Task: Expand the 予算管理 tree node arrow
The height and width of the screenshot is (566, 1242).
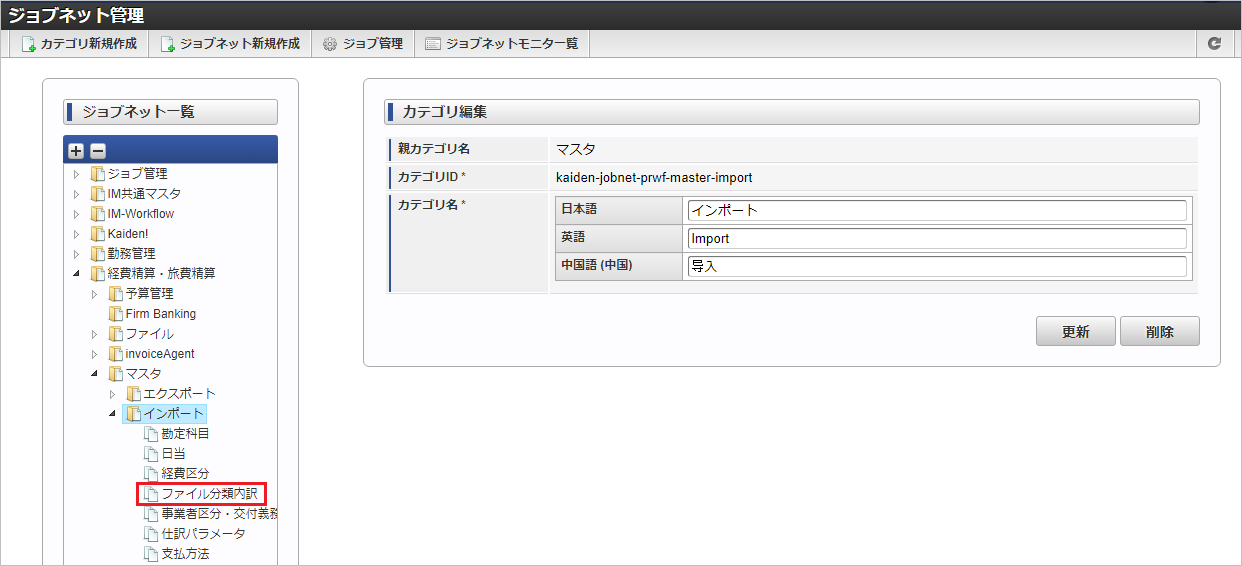Action: pyautogui.click(x=94, y=294)
